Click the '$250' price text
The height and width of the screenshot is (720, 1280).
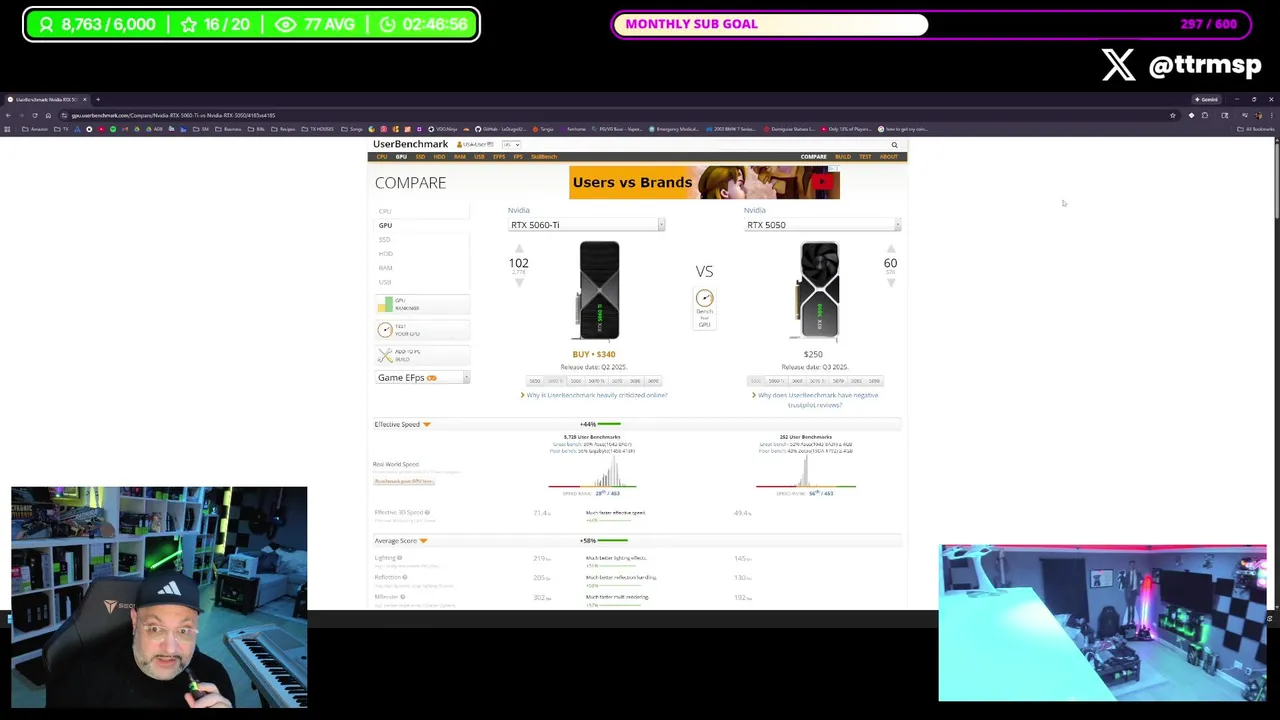(813, 354)
